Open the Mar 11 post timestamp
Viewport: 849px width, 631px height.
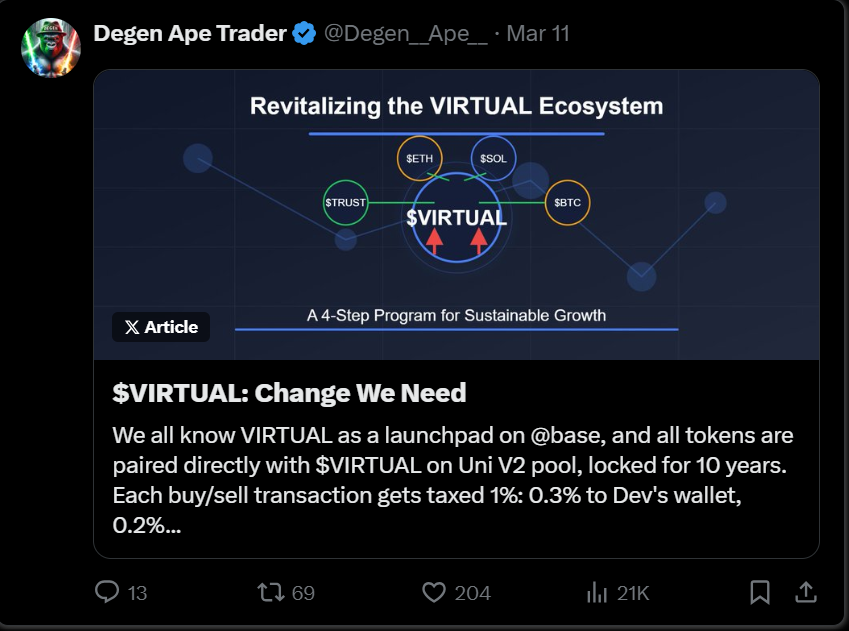pyautogui.click(x=538, y=33)
